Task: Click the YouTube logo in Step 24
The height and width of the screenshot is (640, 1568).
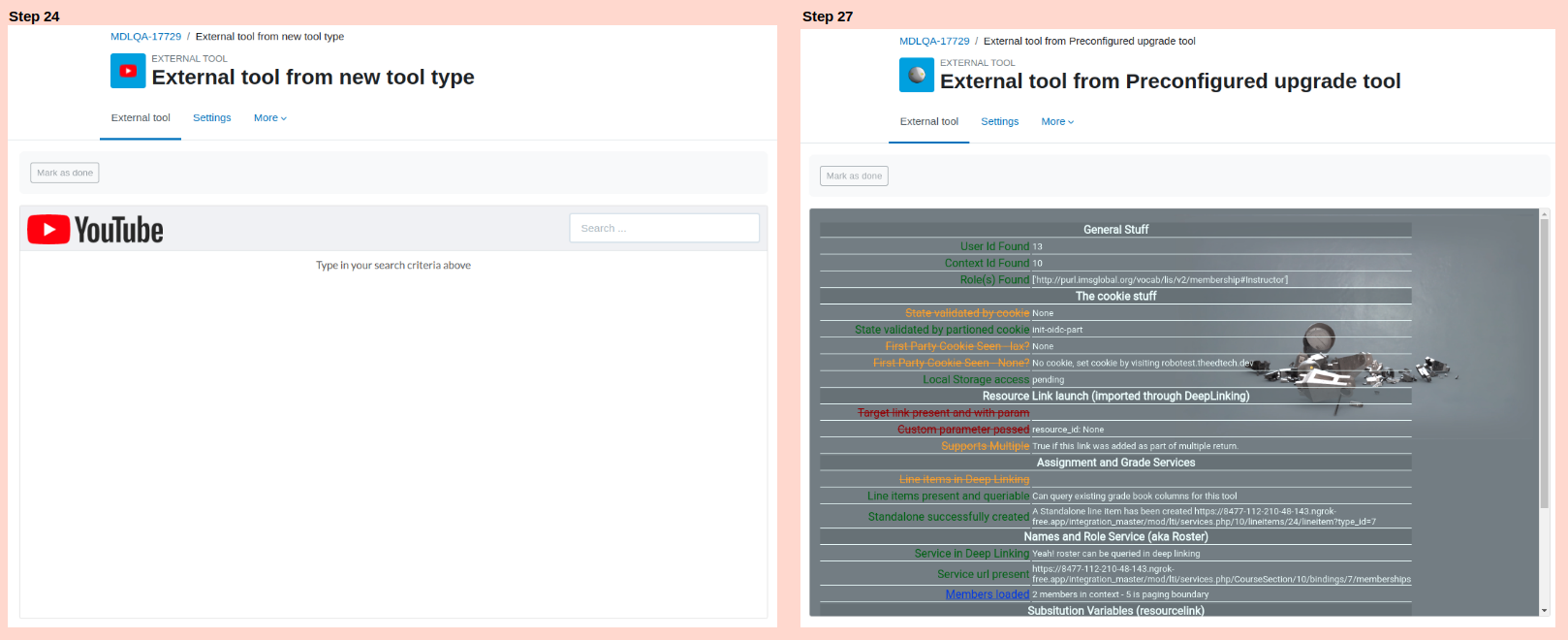Action: pyautogui.click(x=95, y=230)
